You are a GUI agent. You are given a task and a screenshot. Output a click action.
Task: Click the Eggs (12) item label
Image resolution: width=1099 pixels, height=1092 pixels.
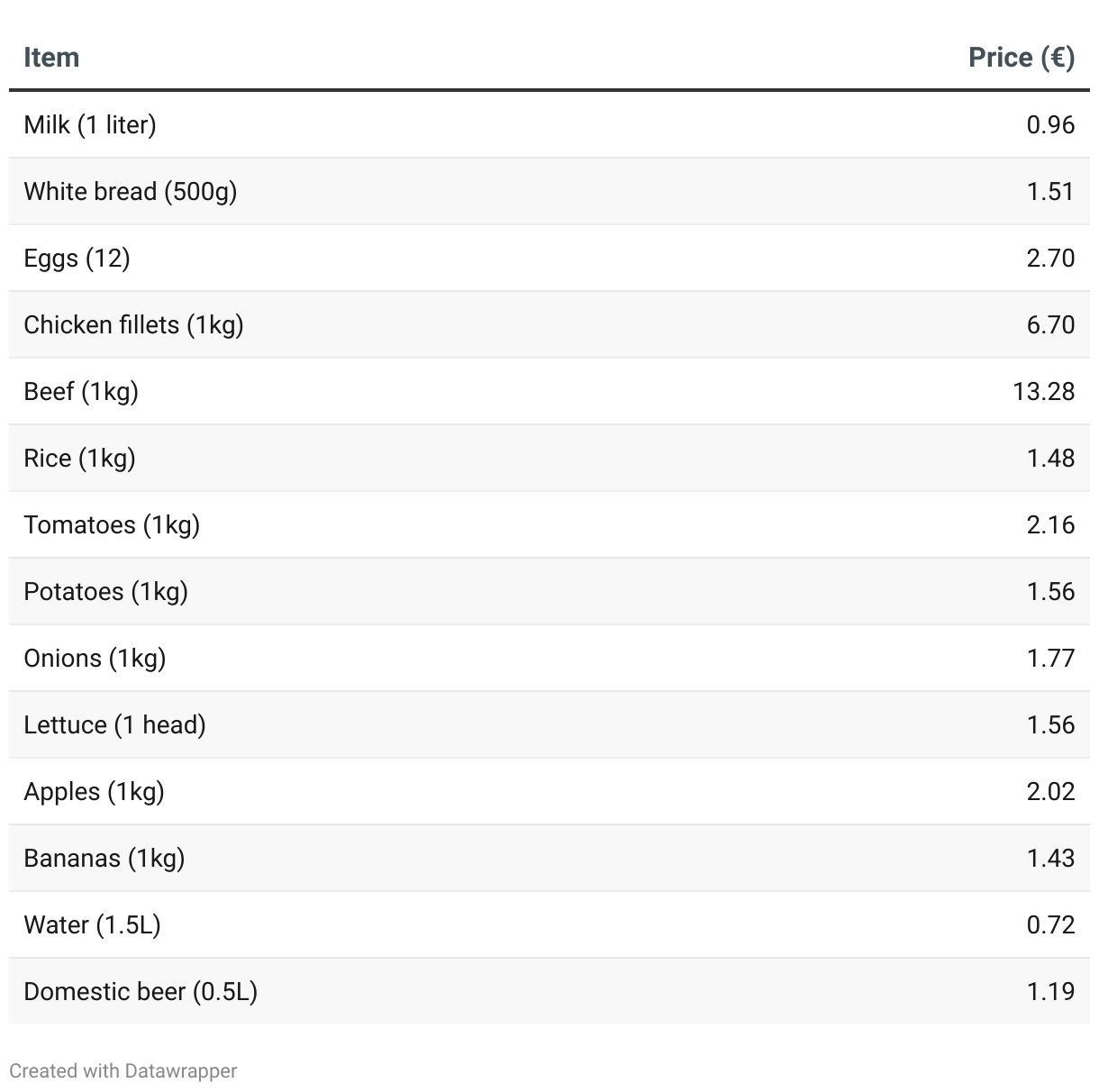(77, 258)
